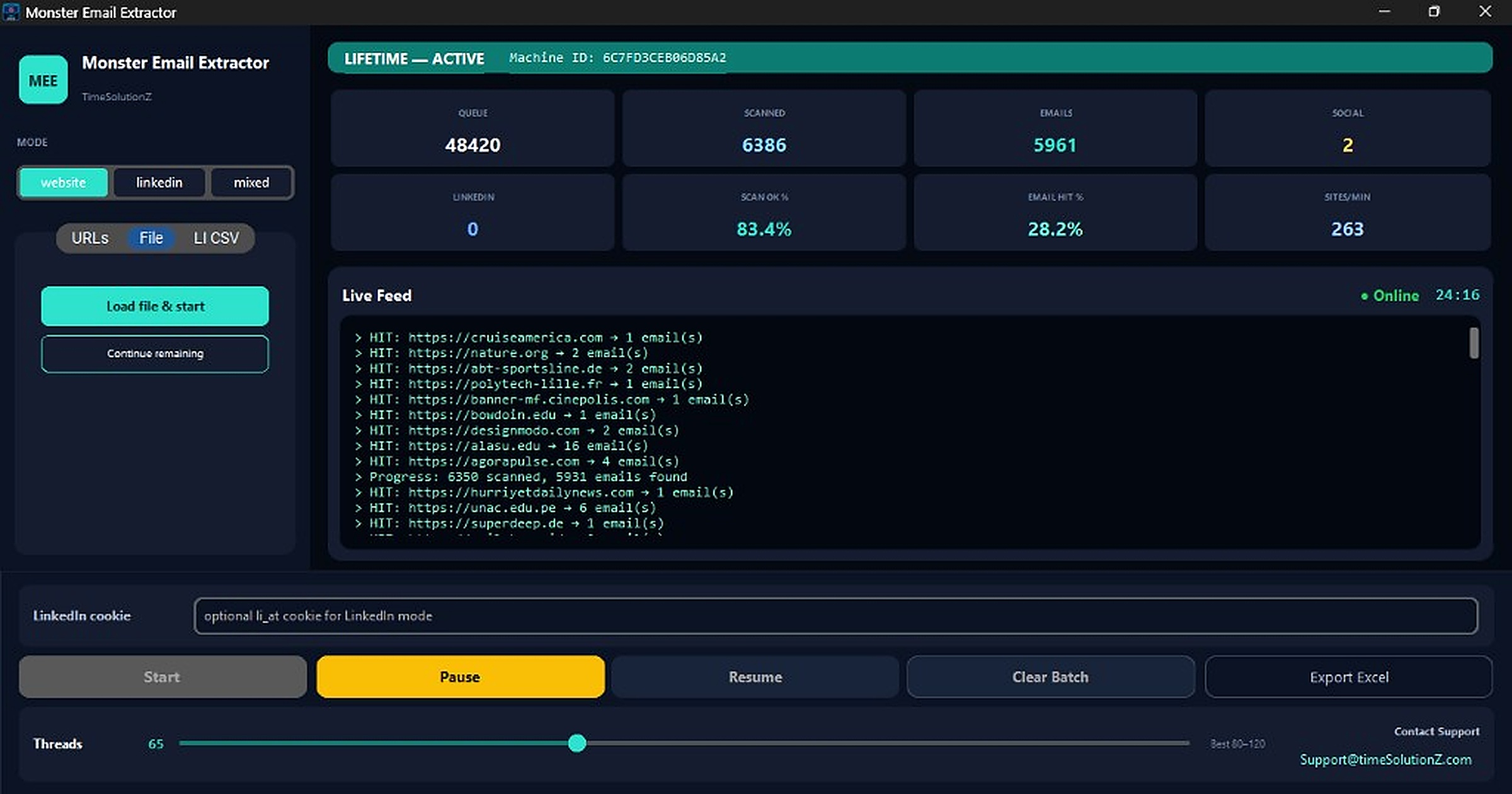Open the LI CSV tab

click(x=216, y=238)
